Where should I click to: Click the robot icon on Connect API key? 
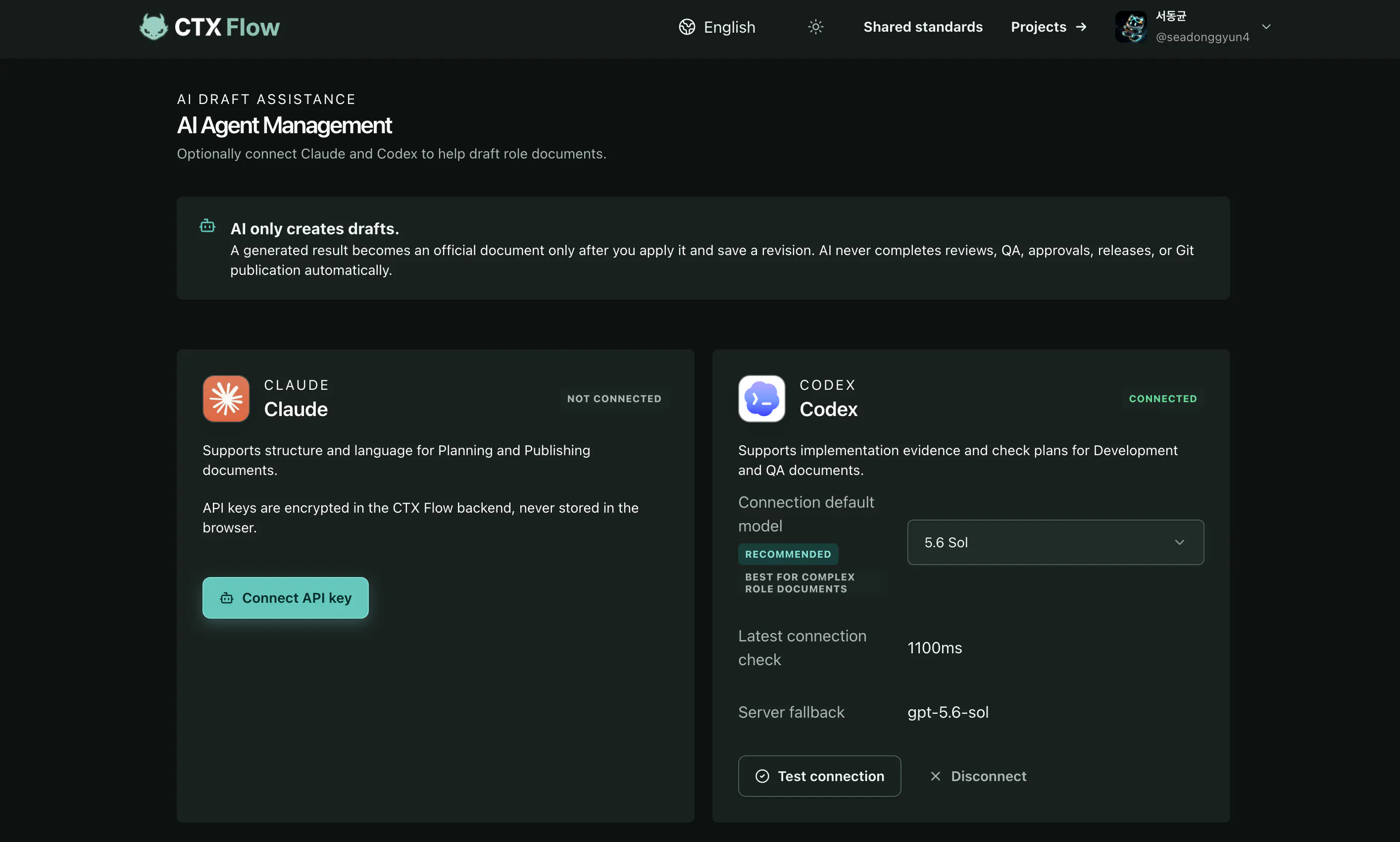tap(227, 597)
